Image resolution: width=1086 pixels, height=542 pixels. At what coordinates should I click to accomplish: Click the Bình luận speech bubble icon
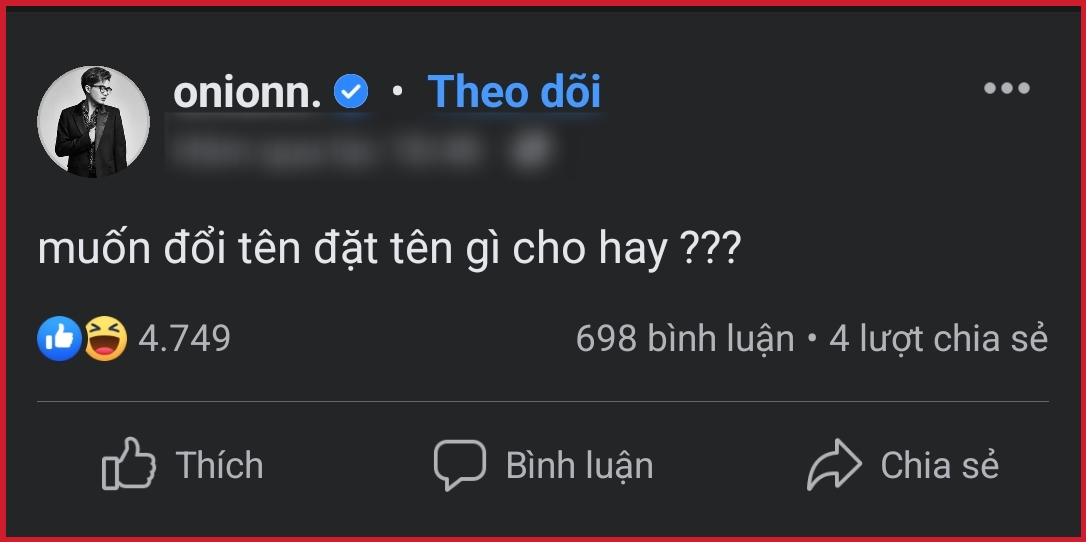pyautogui.click(x=460, y=464)
